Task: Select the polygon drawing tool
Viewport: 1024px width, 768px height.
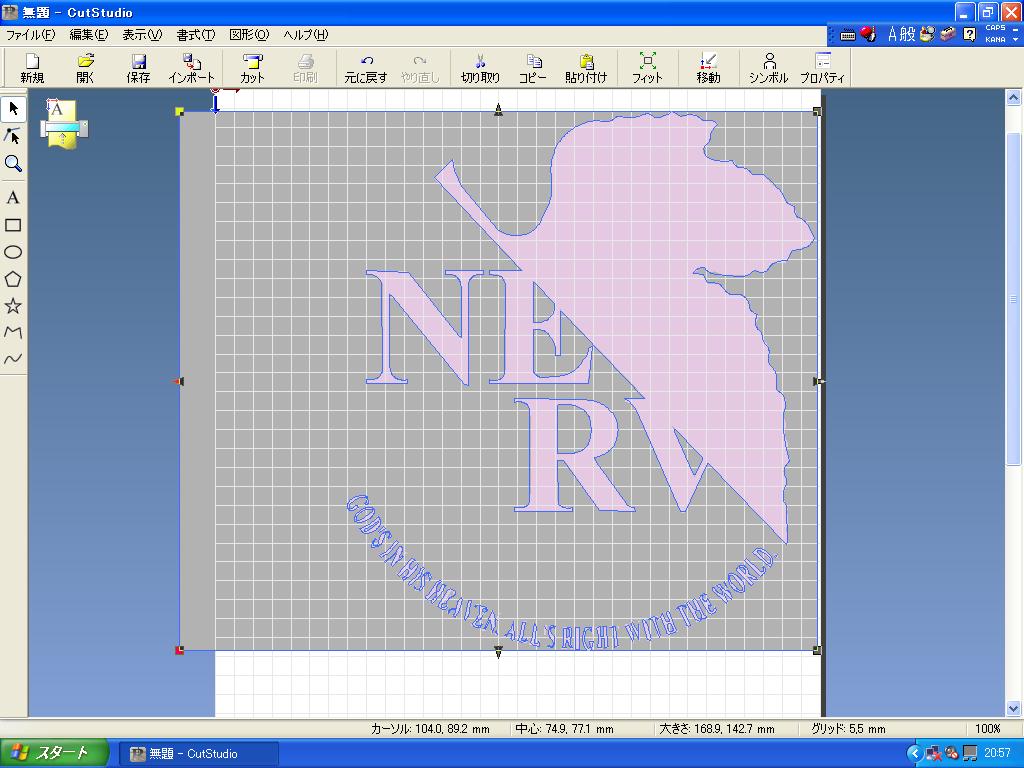Action: point(13,279)
